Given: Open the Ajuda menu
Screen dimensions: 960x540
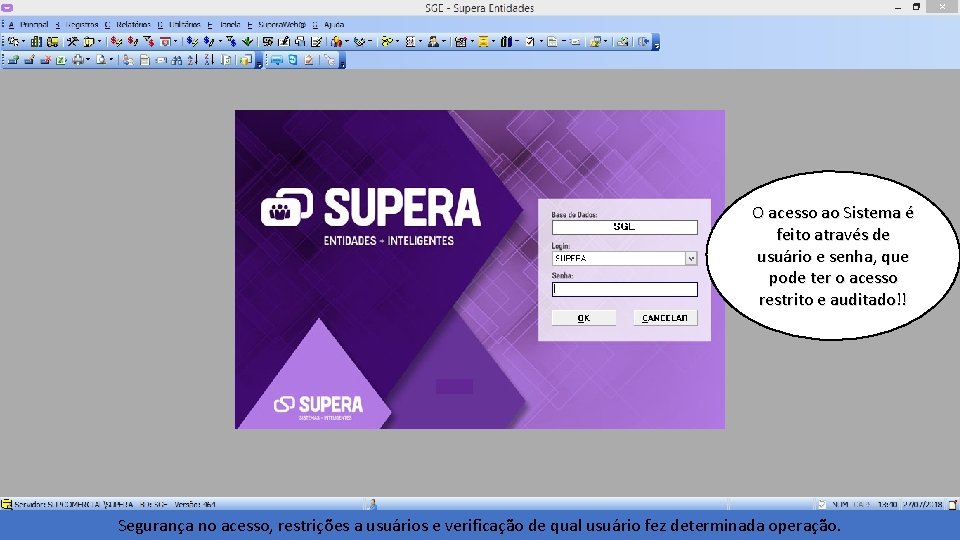Looking at the screenshot, I should pos(334,24).
